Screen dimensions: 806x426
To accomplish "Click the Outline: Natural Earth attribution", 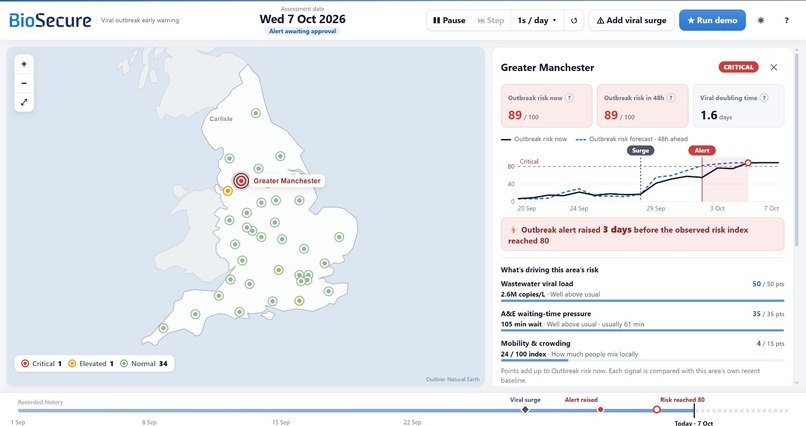I will coord(452,379).
